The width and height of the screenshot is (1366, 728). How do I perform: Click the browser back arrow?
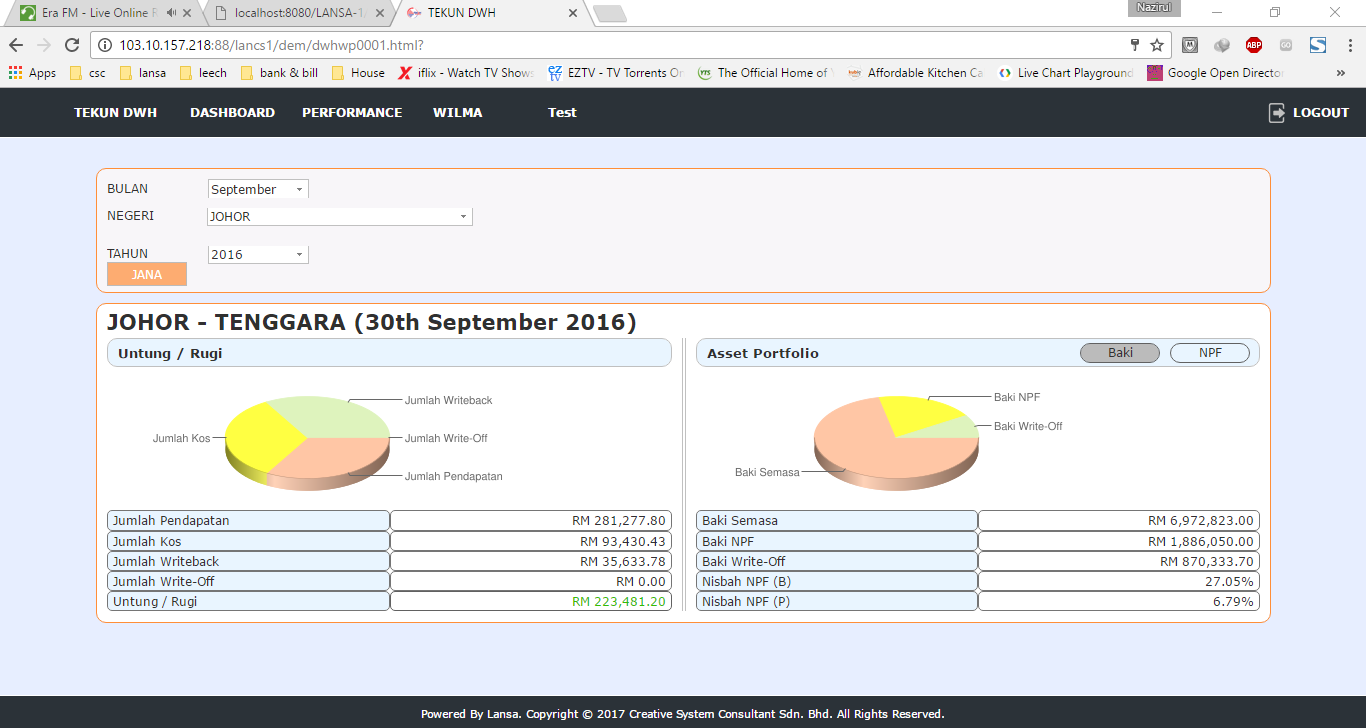click(16, 45)
